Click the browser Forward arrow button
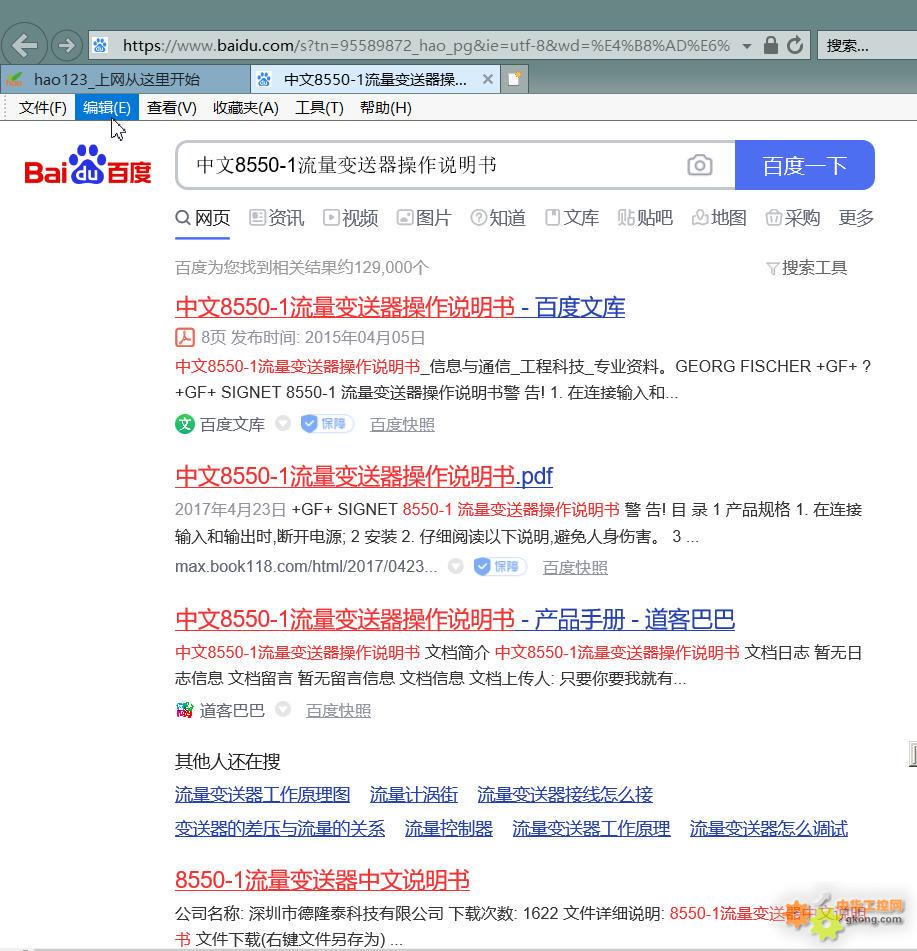This screenshot has width=917, height=951. (x=66, y=45)
